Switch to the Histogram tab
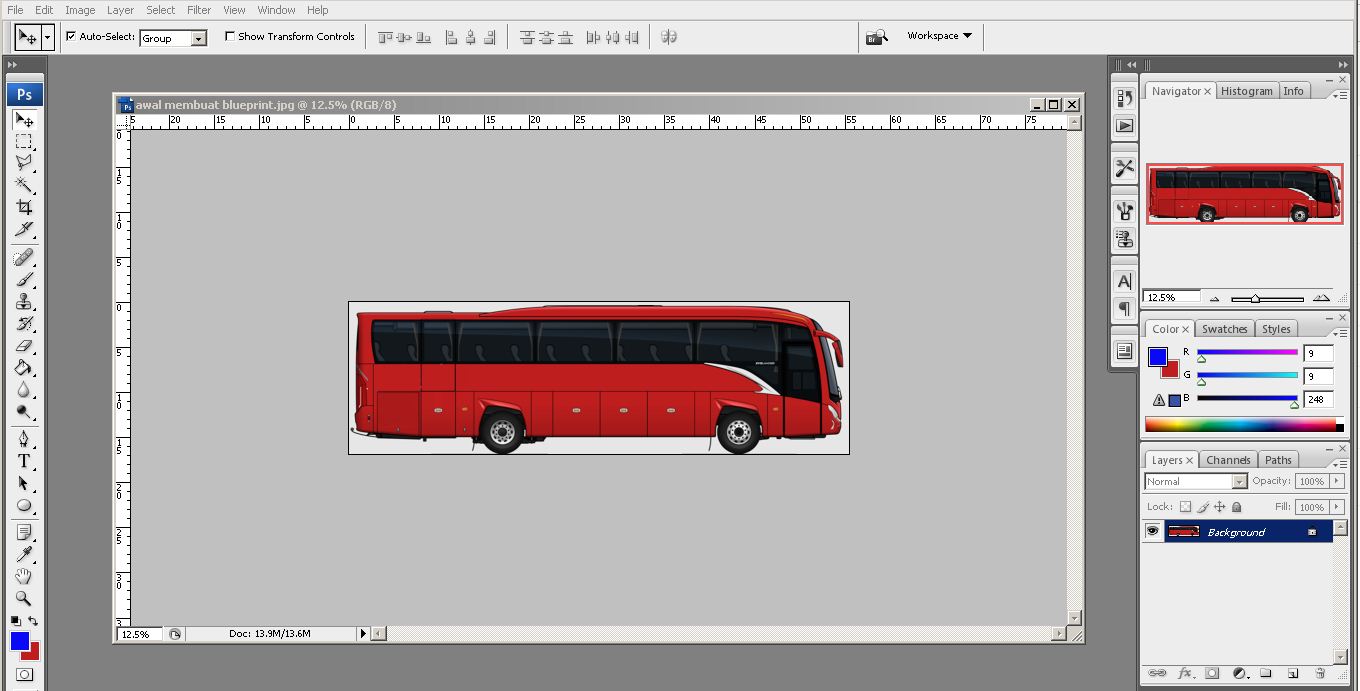This screenshot has height=691, width=1360. [1247, 91]
